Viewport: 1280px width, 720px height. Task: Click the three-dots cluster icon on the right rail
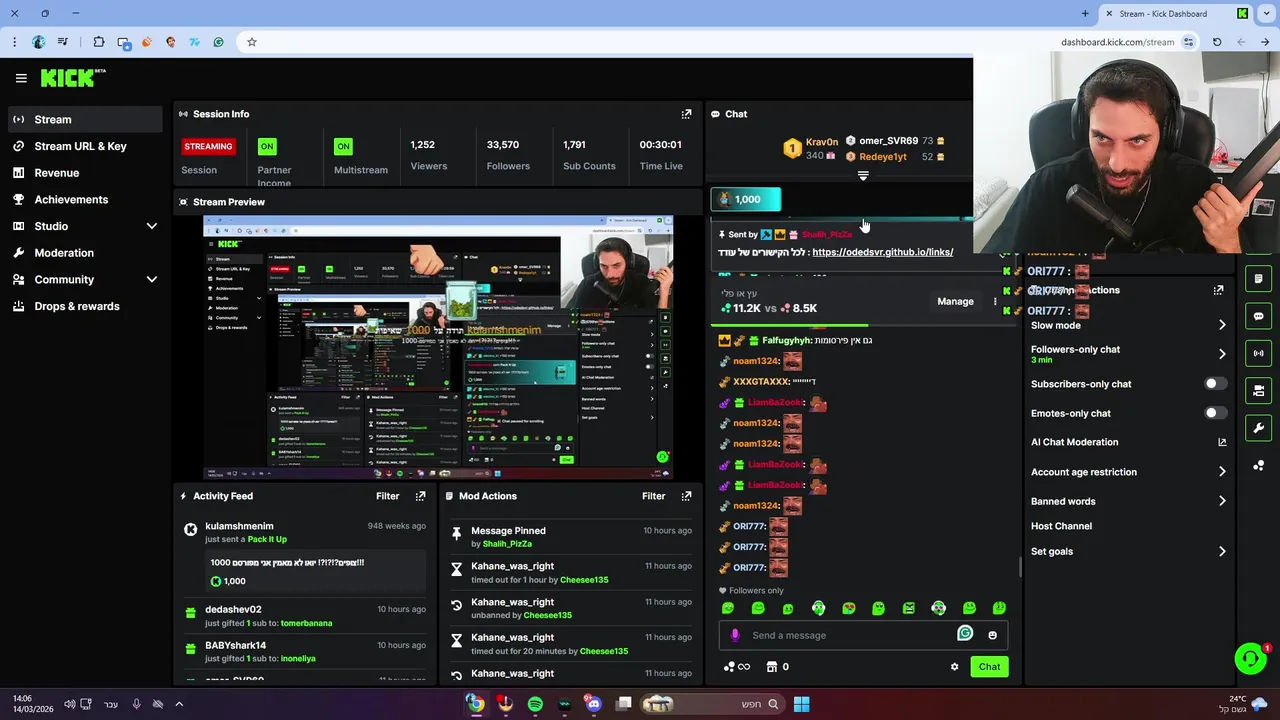click(x=1258, y=466)
